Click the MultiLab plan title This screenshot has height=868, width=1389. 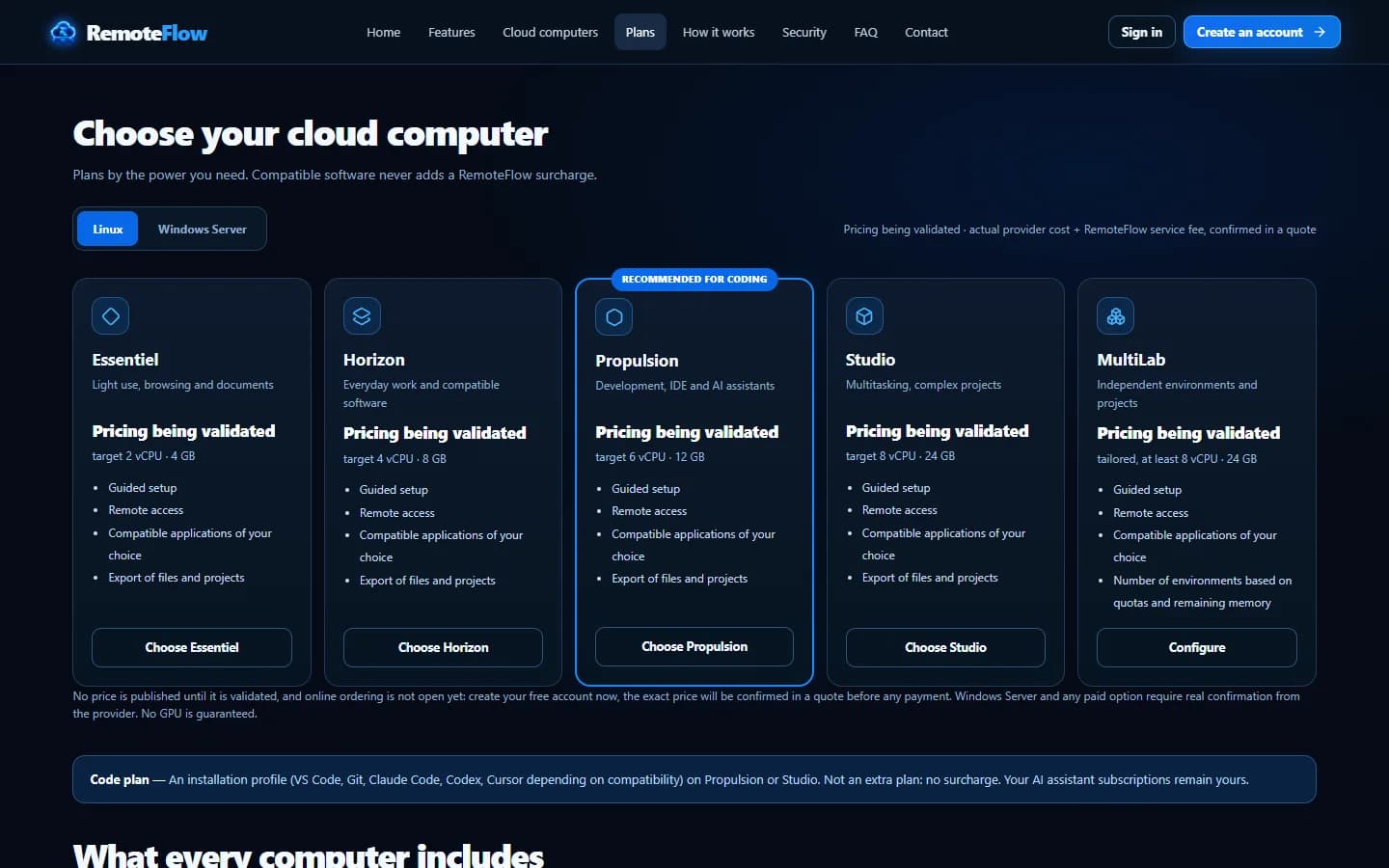pyautogui.click(x=1131, y=360)
